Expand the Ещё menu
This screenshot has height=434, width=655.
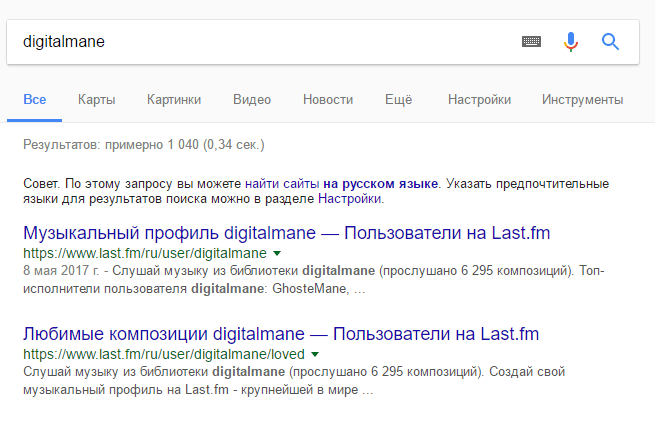400,100
